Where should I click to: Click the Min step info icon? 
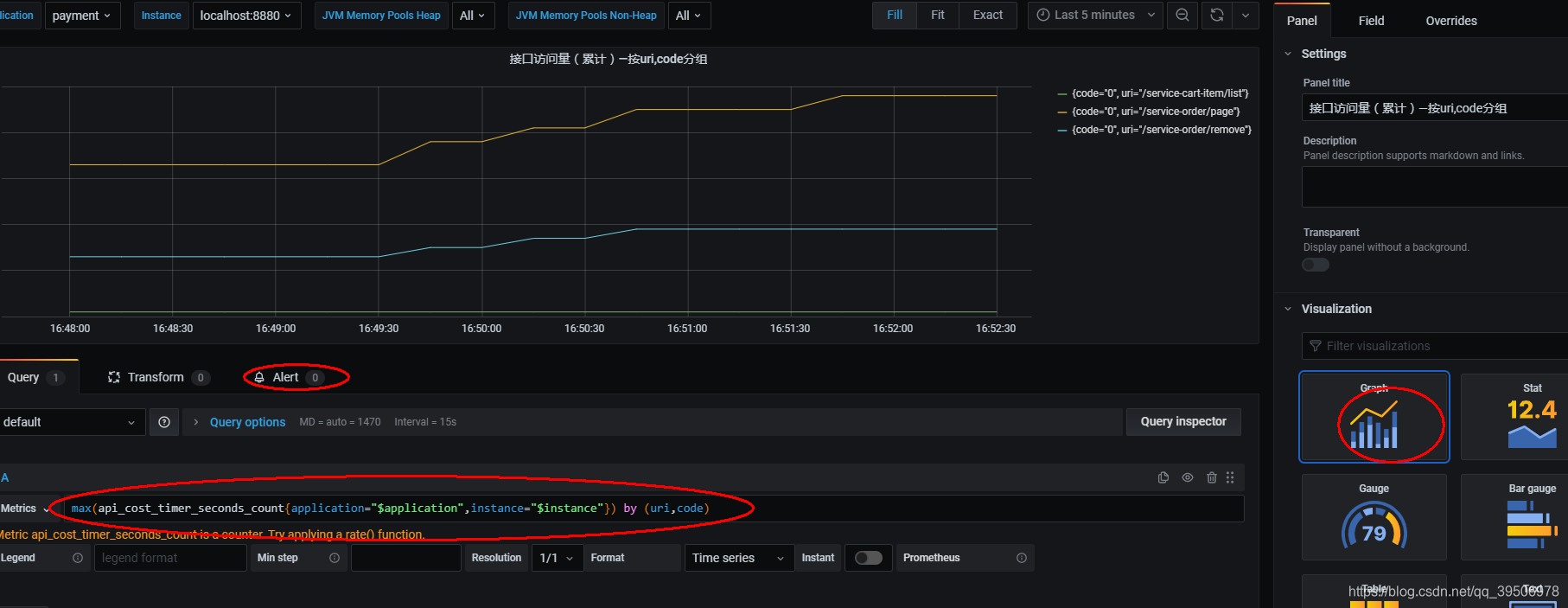335,558
